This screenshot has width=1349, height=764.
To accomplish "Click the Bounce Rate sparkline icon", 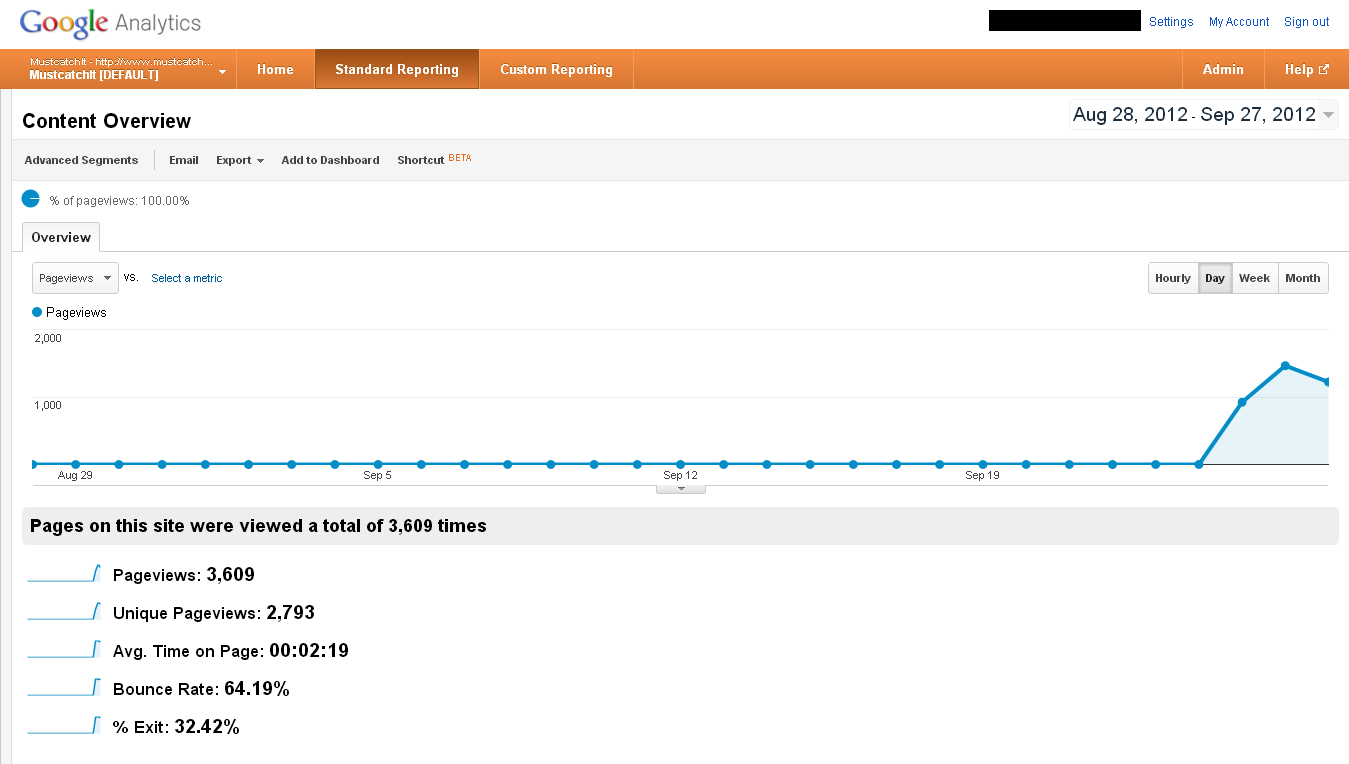I will (64, 688).
